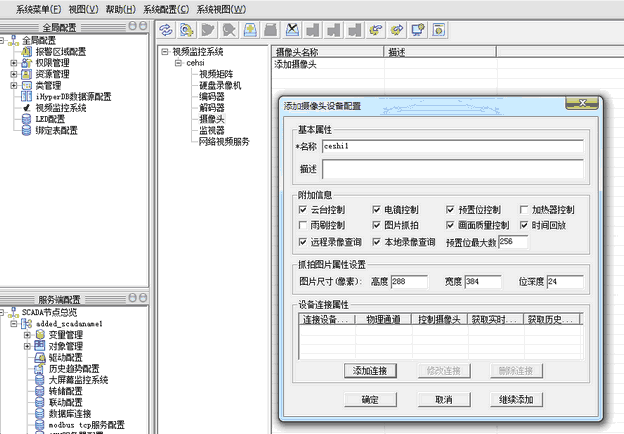
Task: Open the 系统菜单(F) menu
Action: pos(39,9)
